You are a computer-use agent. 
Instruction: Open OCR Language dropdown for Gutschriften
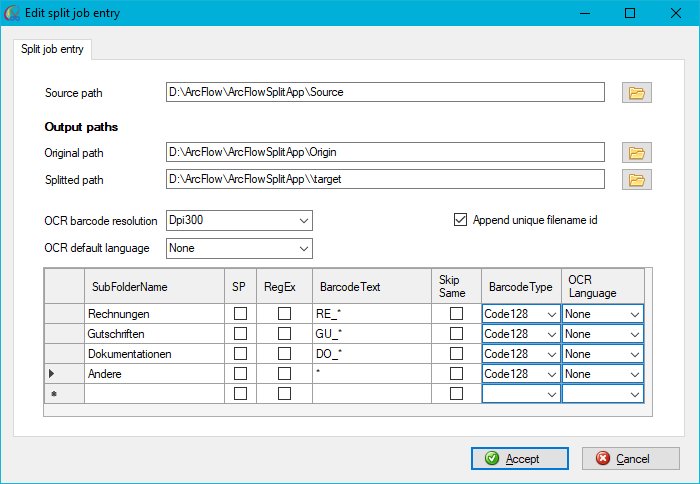click(x=603, y=334)
